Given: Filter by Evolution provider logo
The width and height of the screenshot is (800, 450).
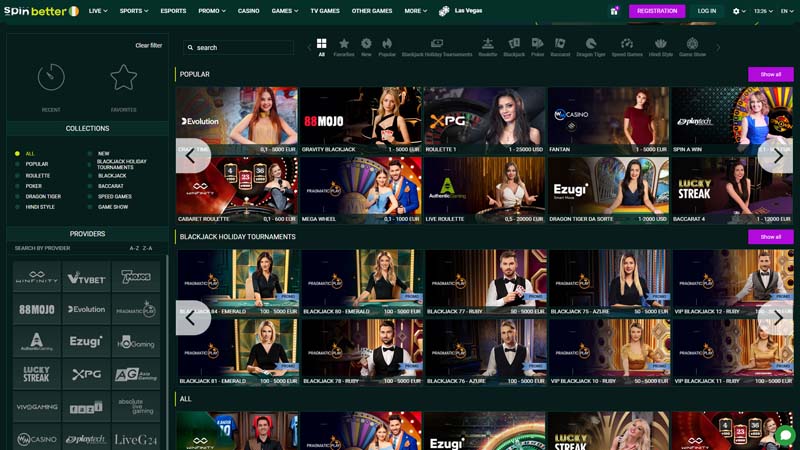Looking at the screenshot, I should coord(86,309).
